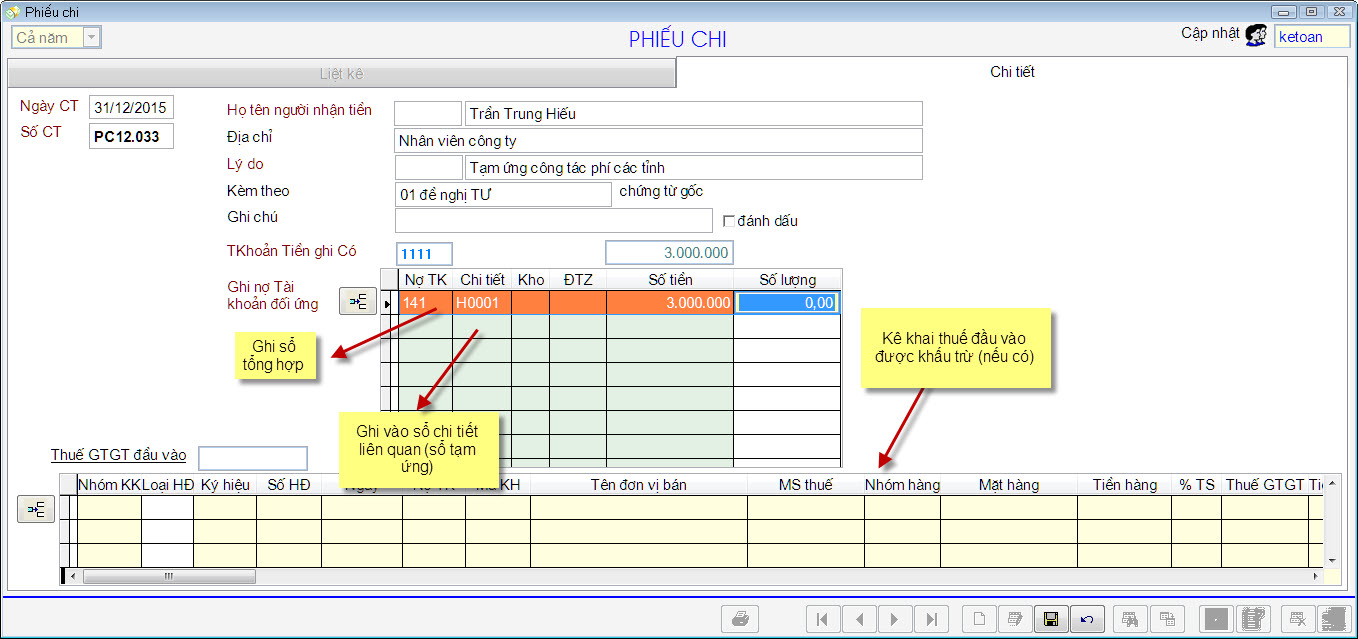Go to the last record
The height and width of the screenshot is (639, 1358).
point(931,619)
